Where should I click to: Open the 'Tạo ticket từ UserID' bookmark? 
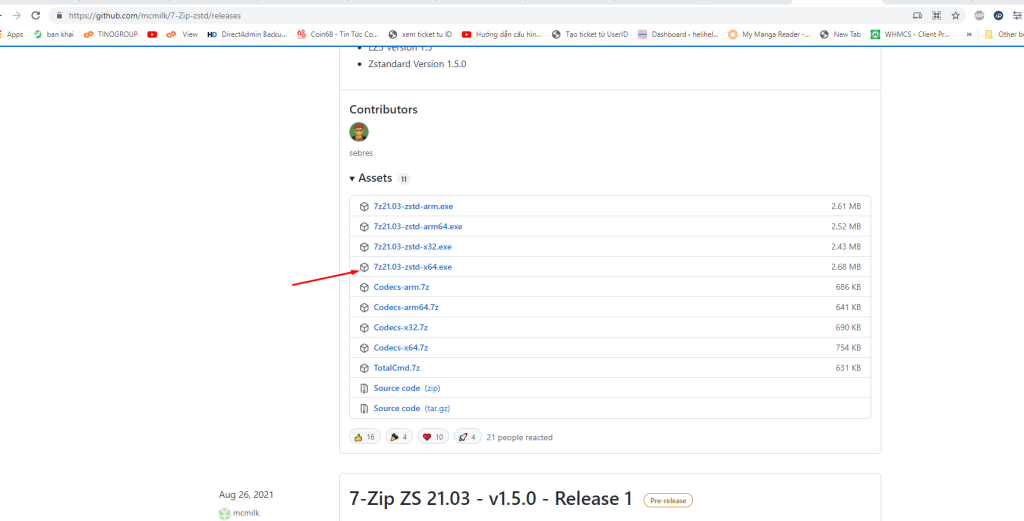pos(590,35)
